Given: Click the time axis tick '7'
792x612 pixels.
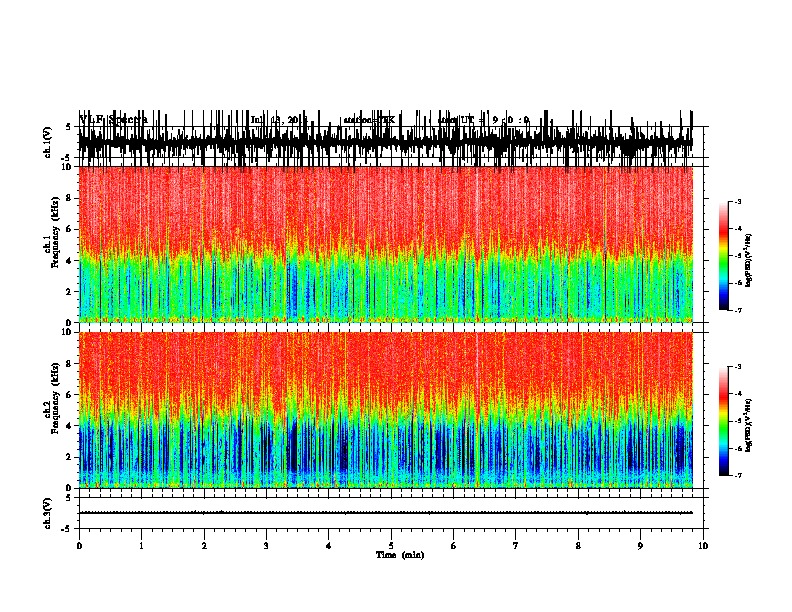Looking at the screenshot, I should pos(516,546).
